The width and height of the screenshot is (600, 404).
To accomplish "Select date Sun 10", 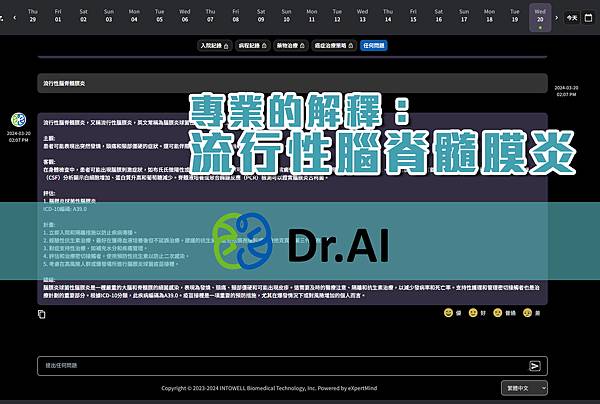I will tap(286, 16).
